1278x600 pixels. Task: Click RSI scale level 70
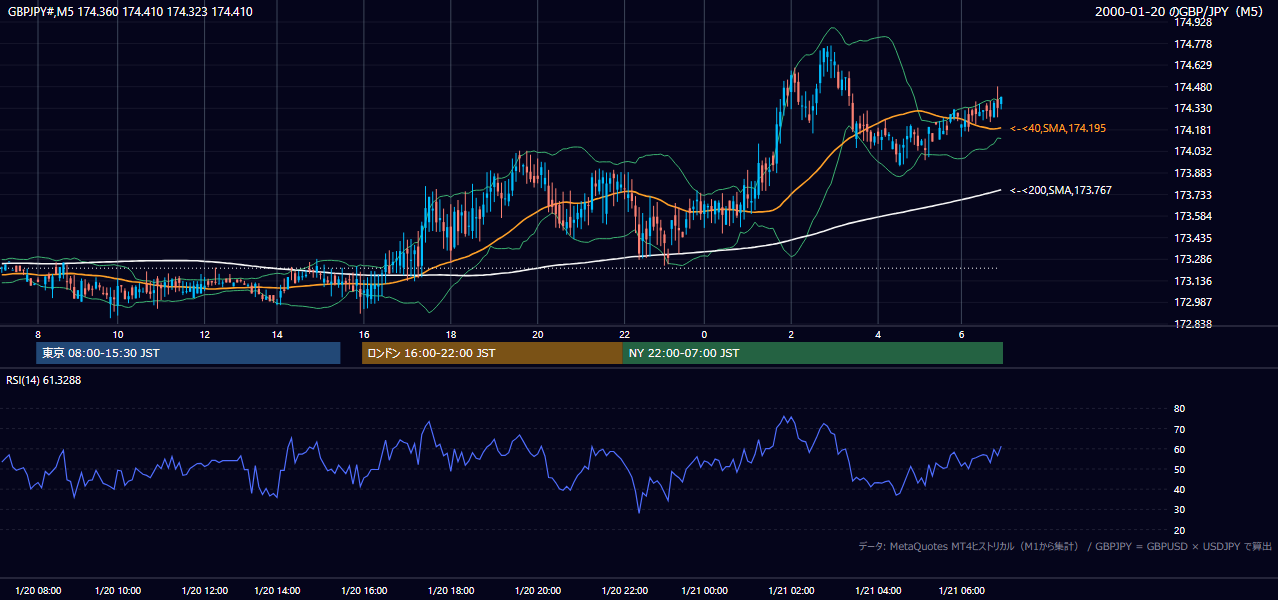click(1179, 429)
